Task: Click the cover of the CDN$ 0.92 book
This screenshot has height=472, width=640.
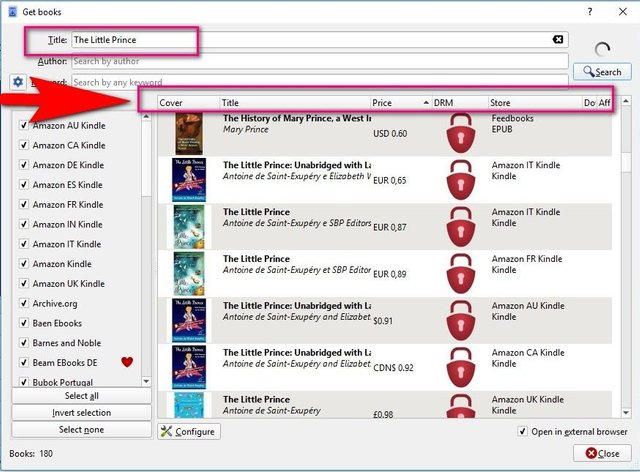Action: pos(189,367)
